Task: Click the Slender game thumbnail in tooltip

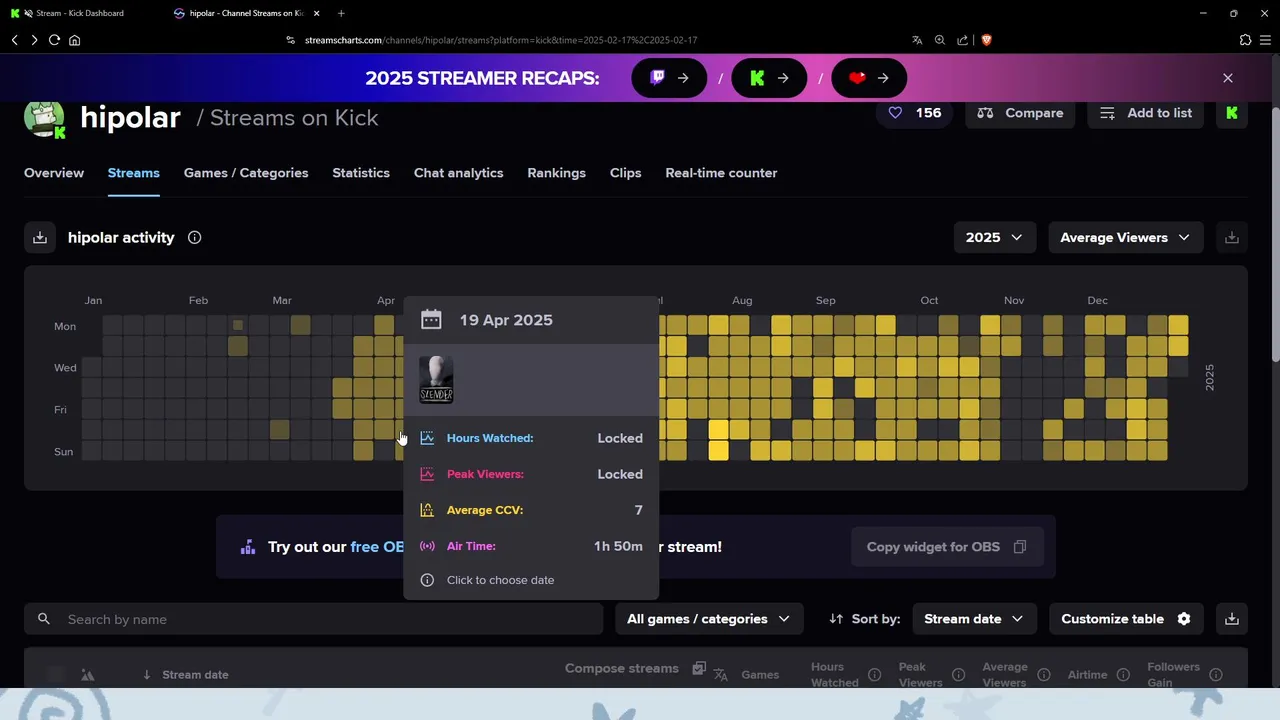Action: tap(436, 380)
